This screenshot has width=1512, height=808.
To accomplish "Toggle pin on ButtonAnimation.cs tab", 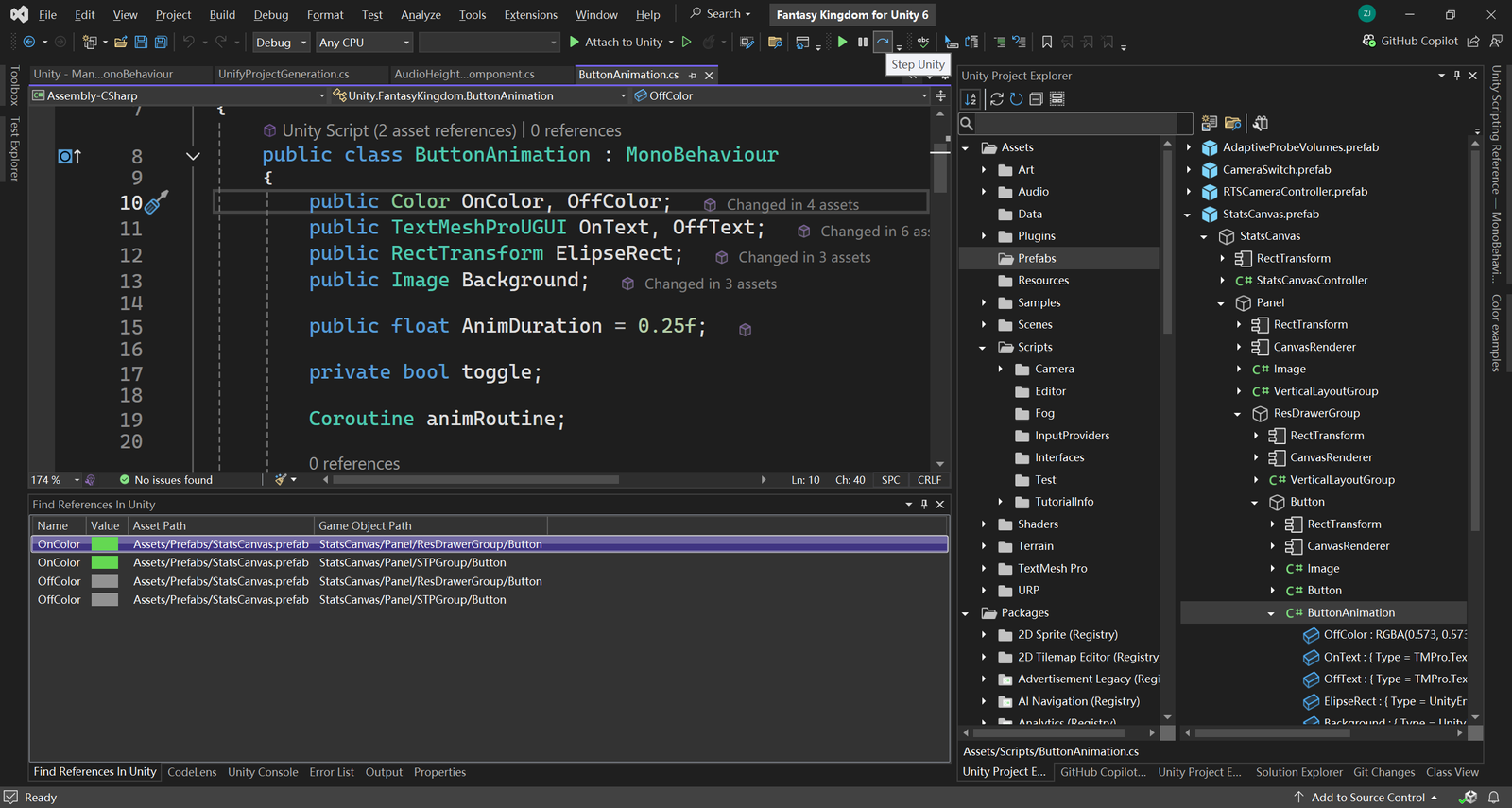I will [x=693, y=75].
